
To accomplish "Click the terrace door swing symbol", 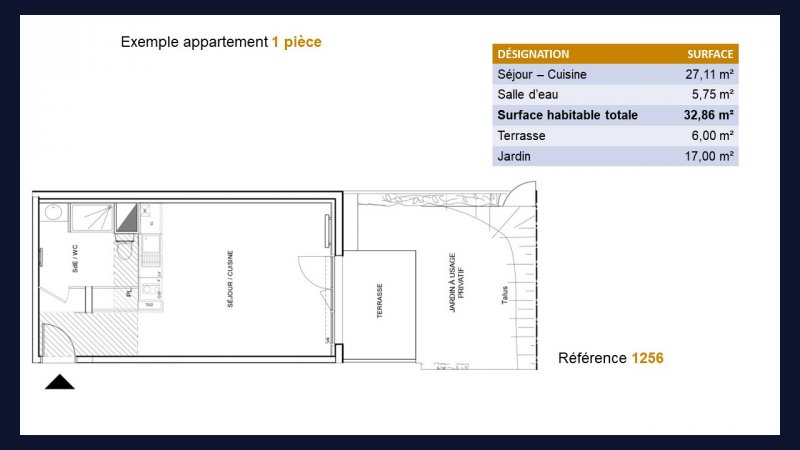I will [311, 272].
